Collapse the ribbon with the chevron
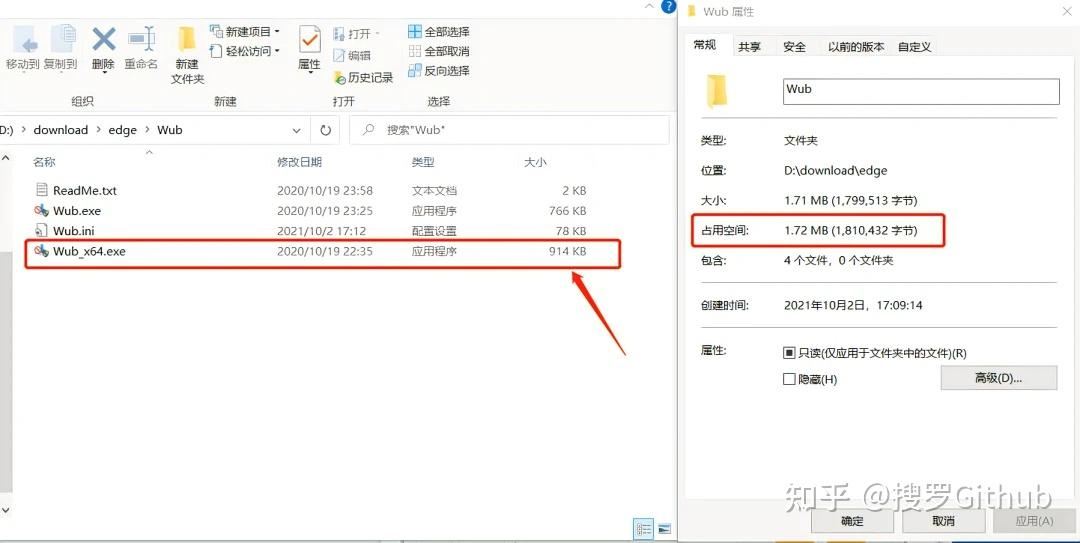This screenshot has width=1080, height=543. pos(650,6)
